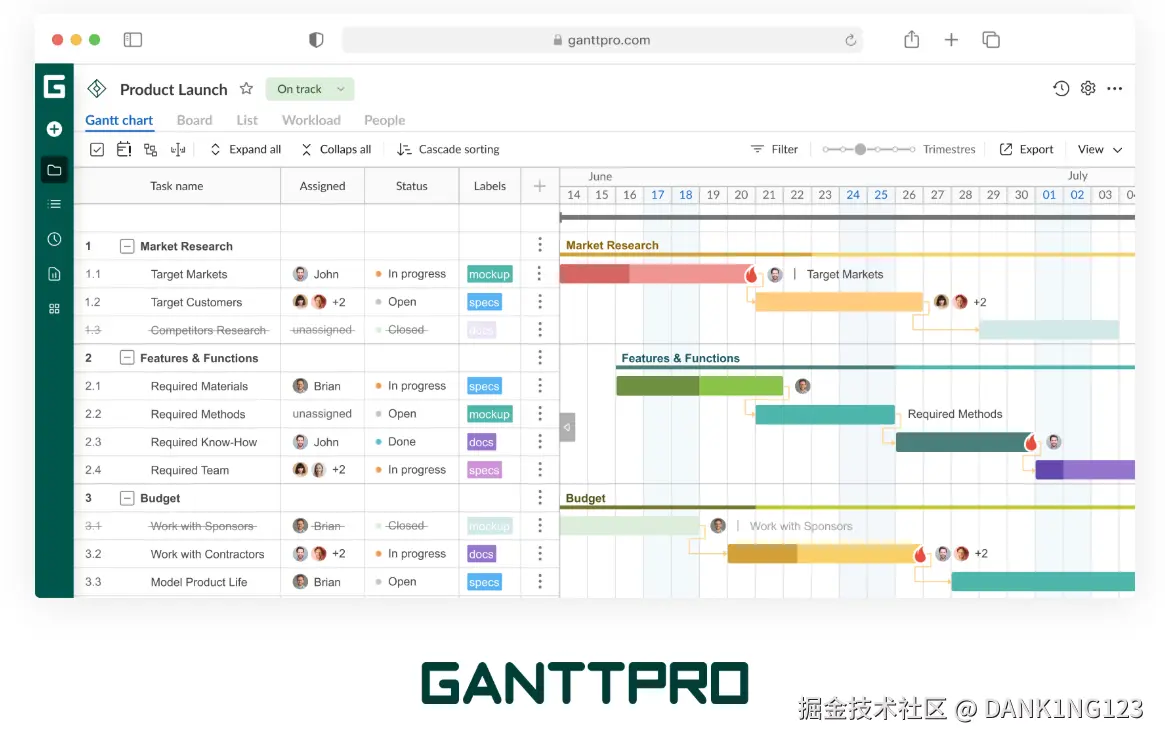Collapse the Market Research group

127,246
